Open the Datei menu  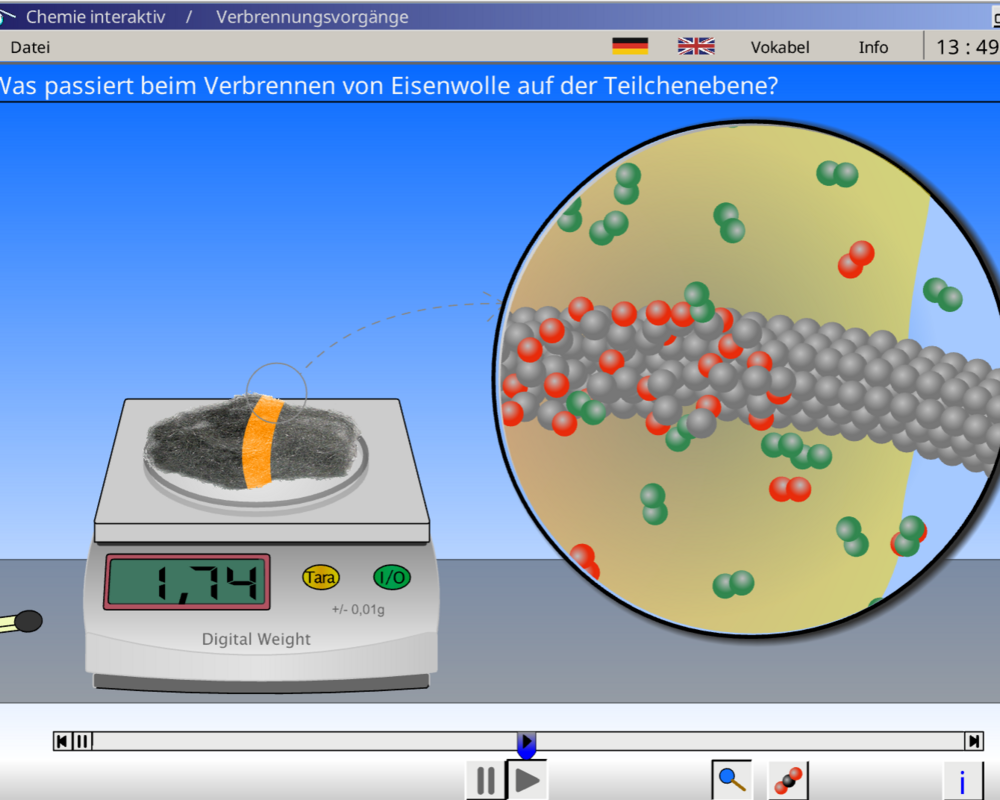(x=30, y=47)
